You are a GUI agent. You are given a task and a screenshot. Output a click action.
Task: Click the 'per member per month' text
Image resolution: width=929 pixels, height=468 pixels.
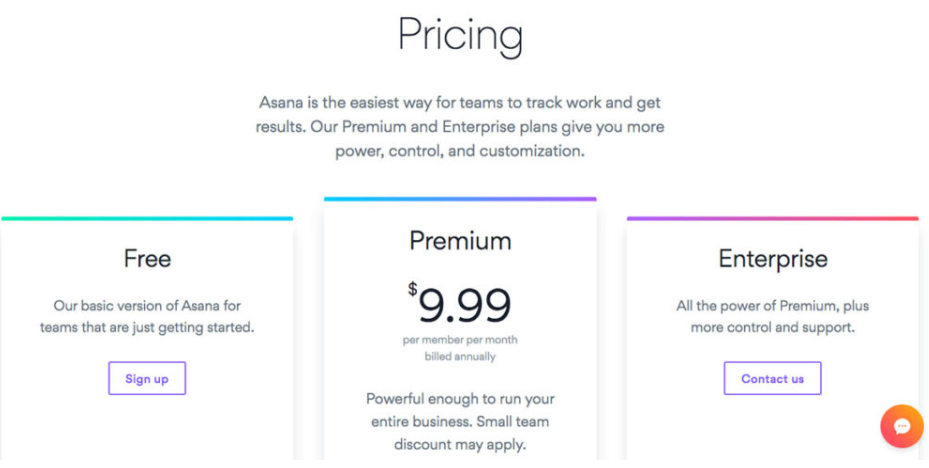tap(460, 340)
